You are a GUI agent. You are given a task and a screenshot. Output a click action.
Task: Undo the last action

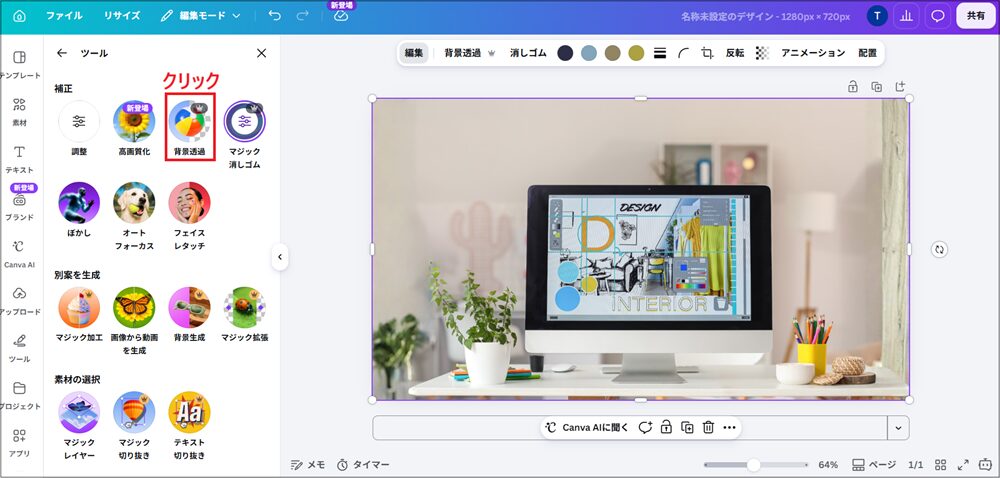pos(275,16)
